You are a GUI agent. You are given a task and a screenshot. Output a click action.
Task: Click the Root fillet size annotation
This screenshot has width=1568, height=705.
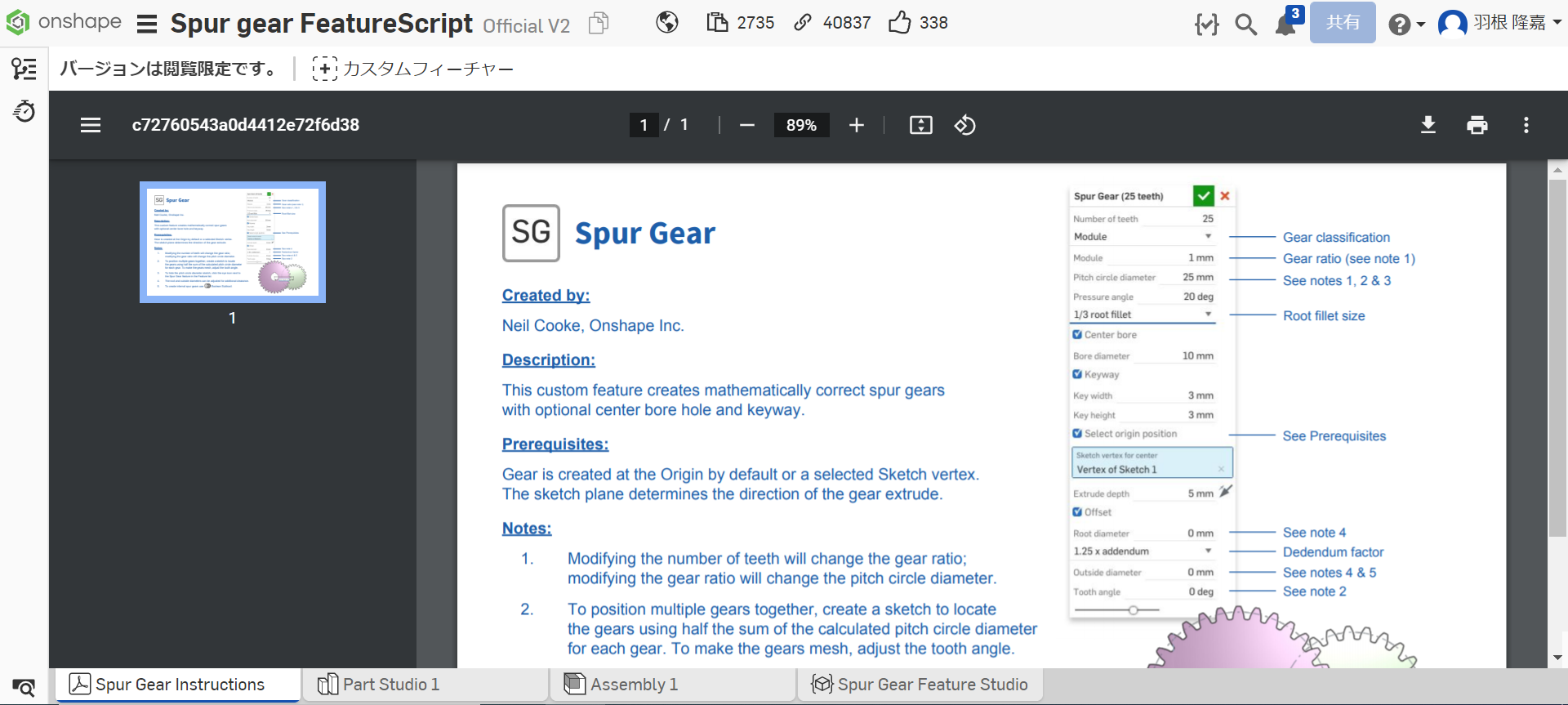[1324, 315]
